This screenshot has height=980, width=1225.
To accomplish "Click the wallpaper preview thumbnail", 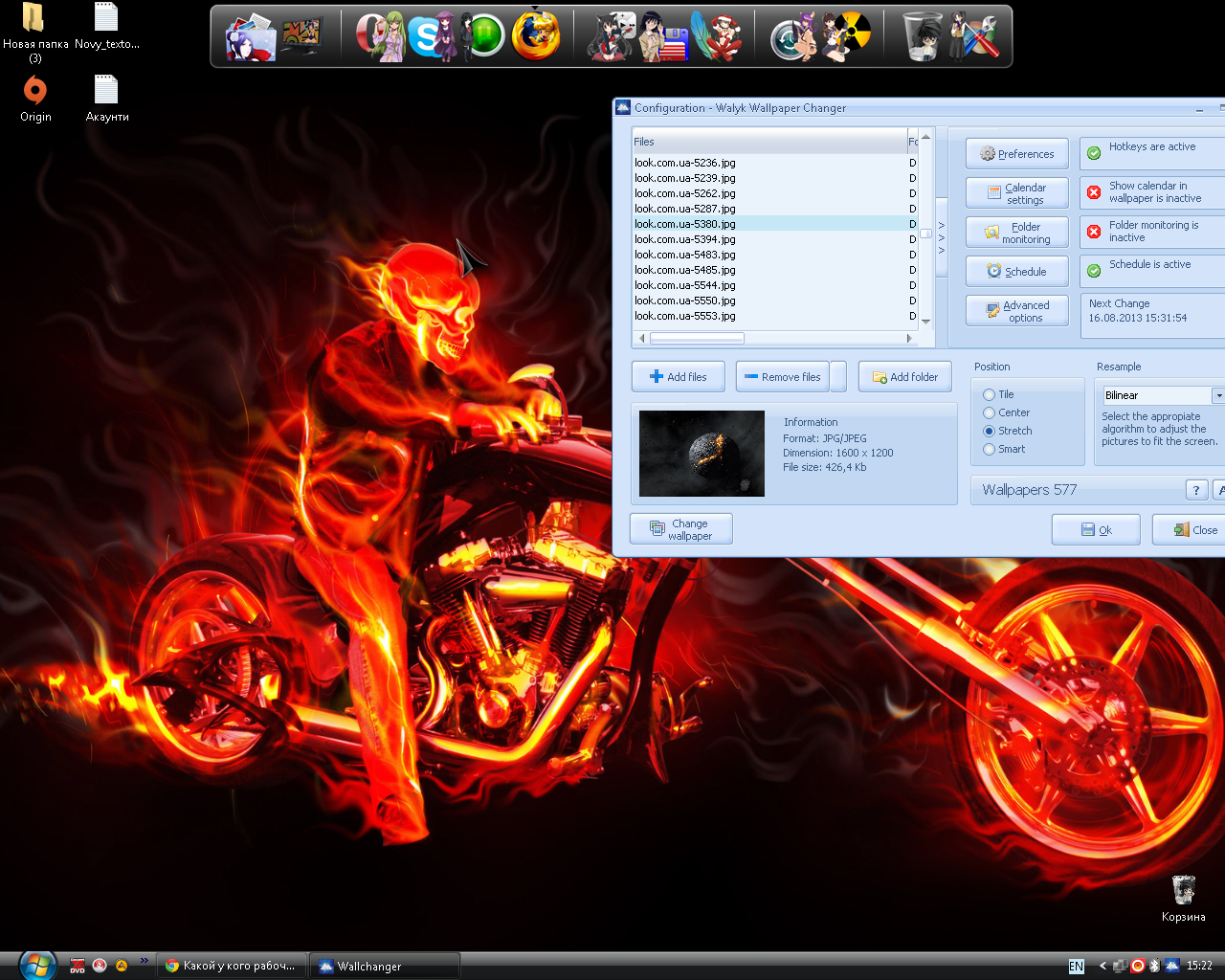I will [x=702, y=454].
